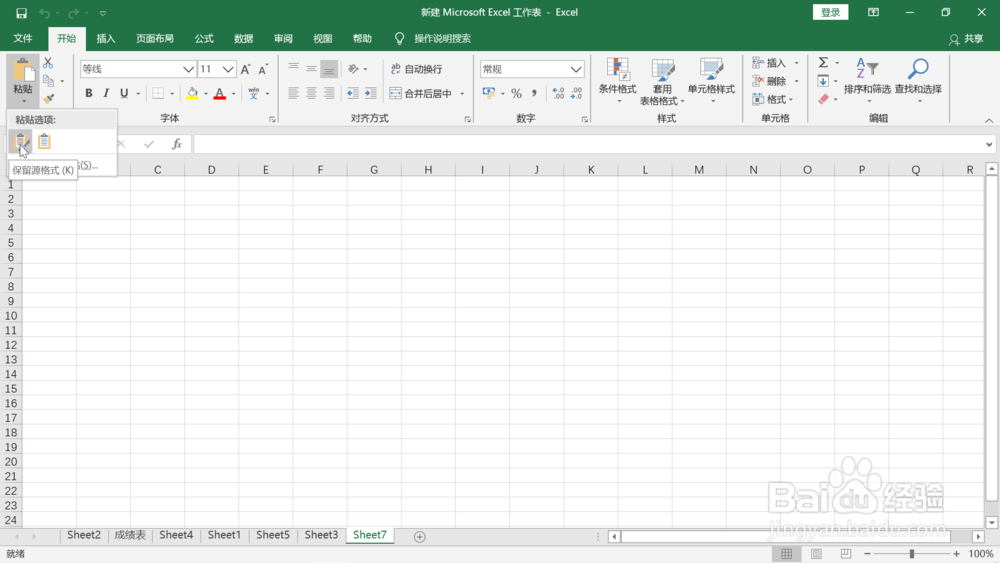
Task: Click the increase decimal icon
Action: coord(559,94)
